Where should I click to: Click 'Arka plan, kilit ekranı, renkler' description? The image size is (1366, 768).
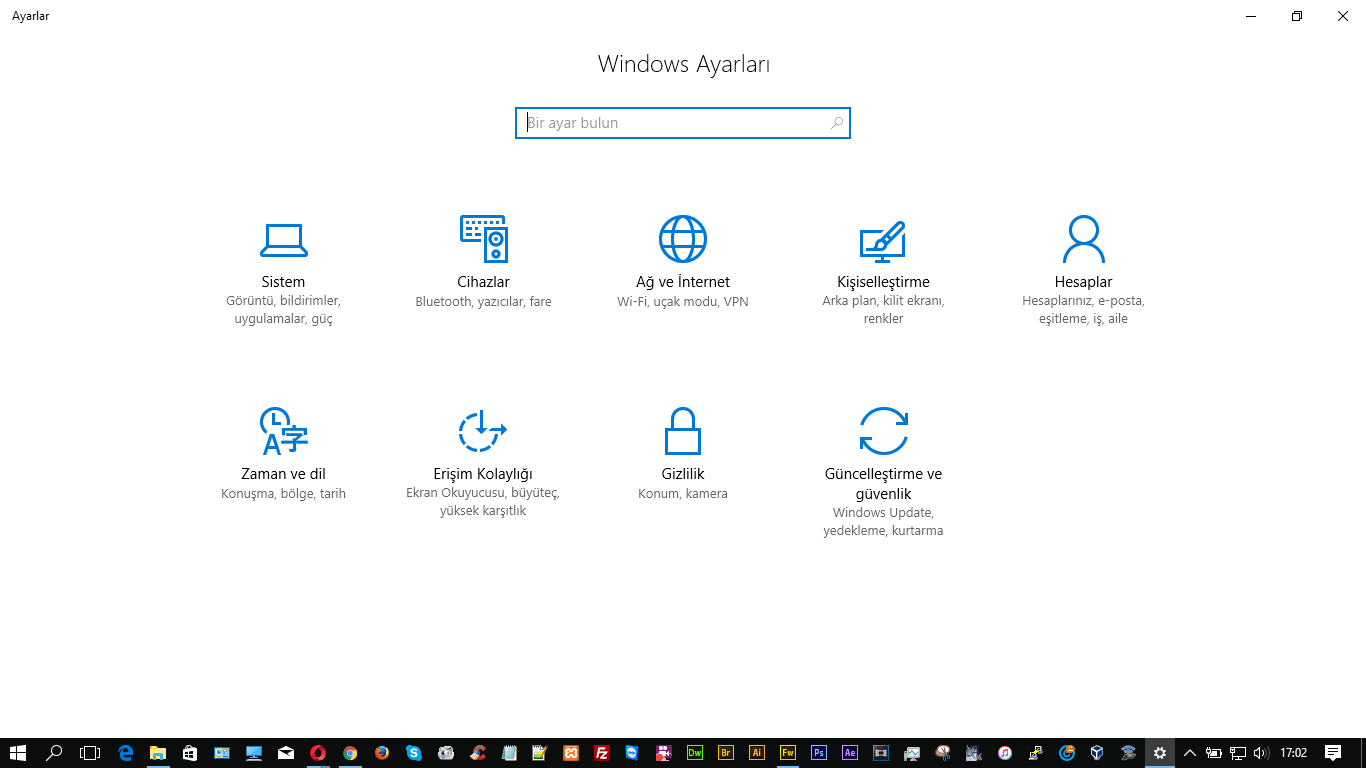click(x=883, y=310)
